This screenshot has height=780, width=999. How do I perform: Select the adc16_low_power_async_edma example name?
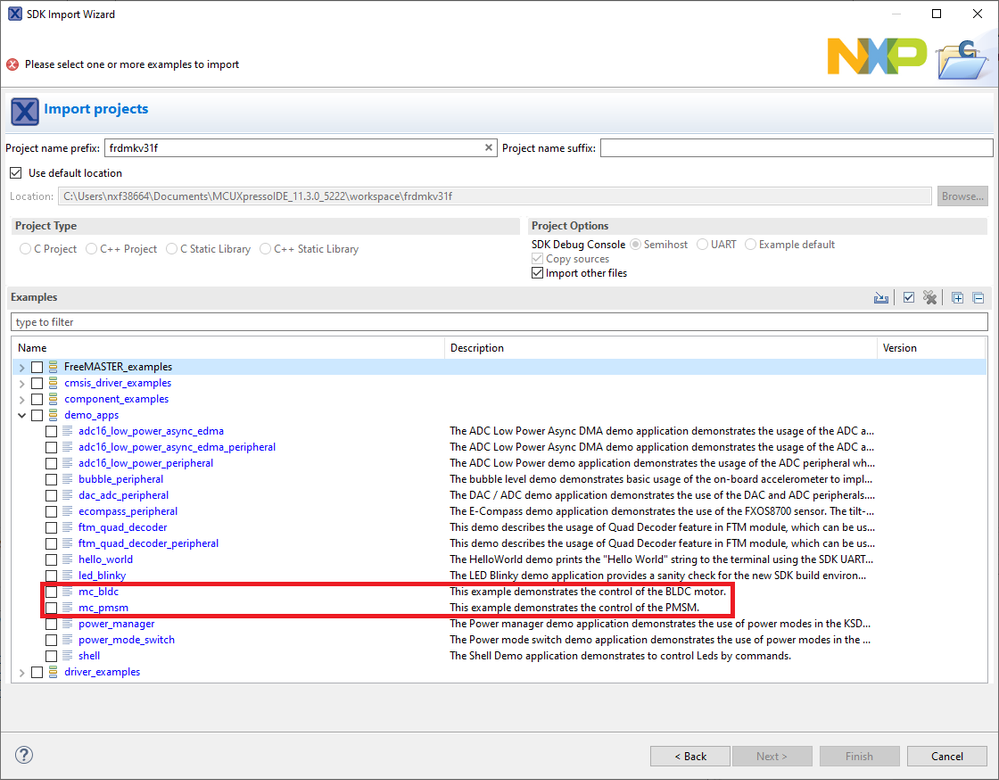click(x=151, y=431)
